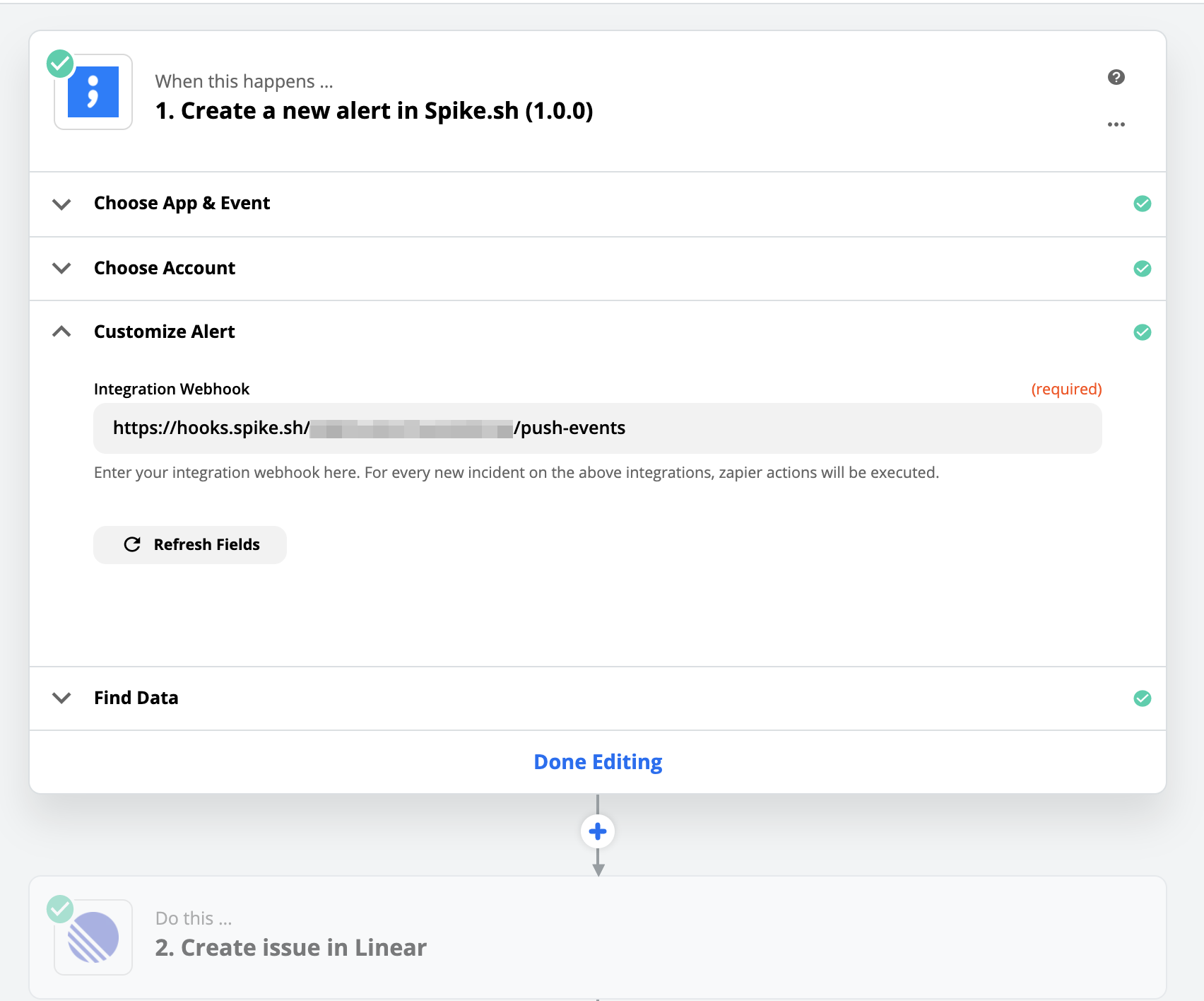Expand the Choose Account chevron
Screen dimensions: 1204x1001
pos(62,269)
